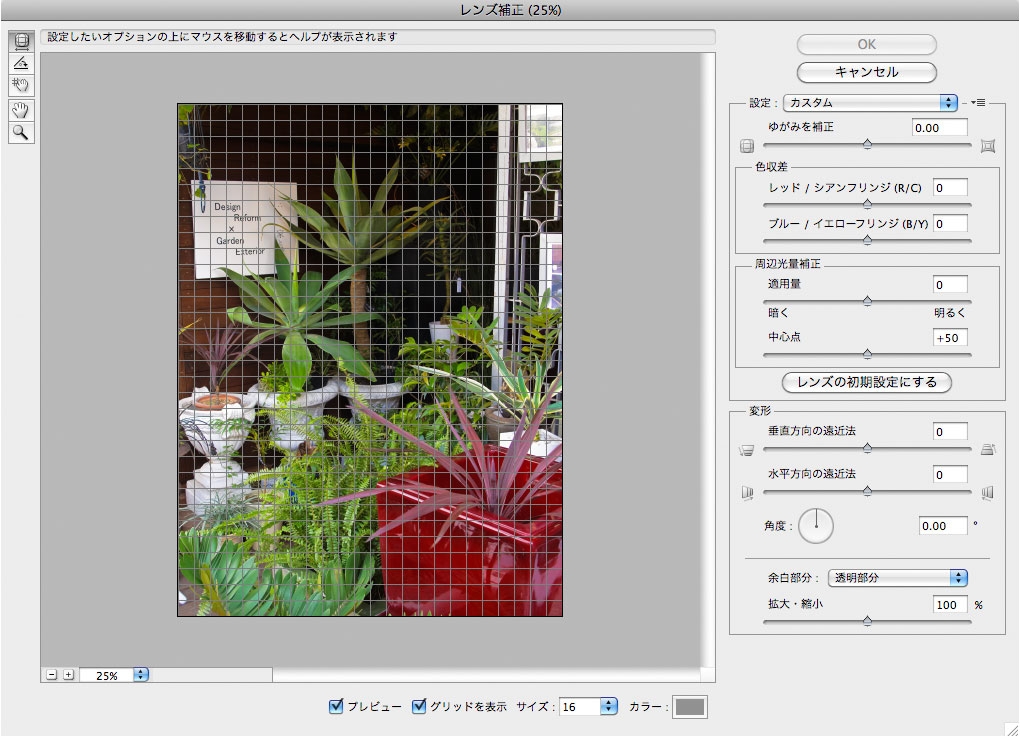Click the ゆがみを補正 value field

pos(939,128)
